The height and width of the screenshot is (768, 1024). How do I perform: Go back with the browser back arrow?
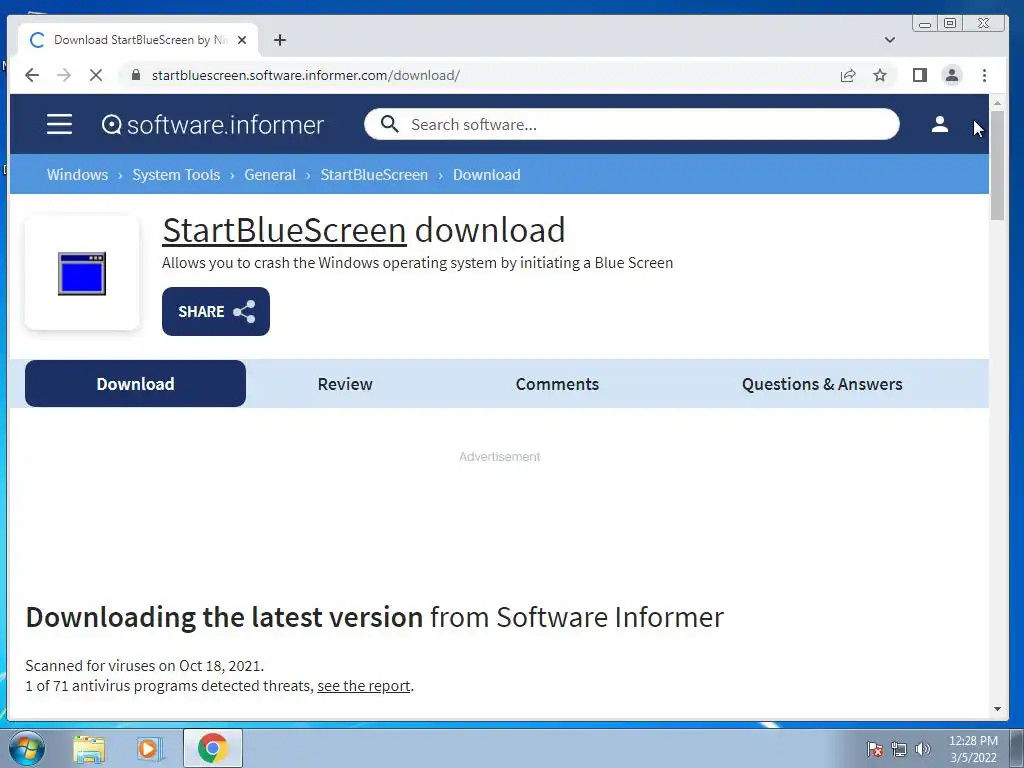click(x=31, y=75)
